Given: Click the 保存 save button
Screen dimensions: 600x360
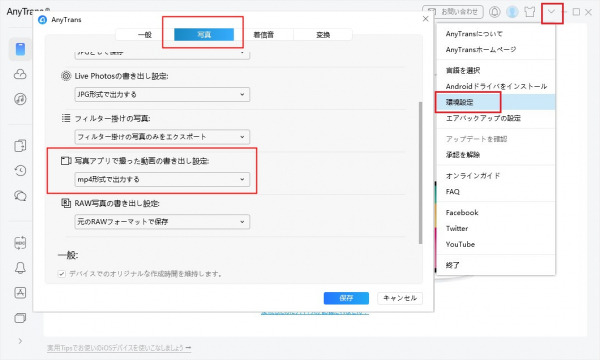Looking at the screenshot, I should (x=346, y=298).
